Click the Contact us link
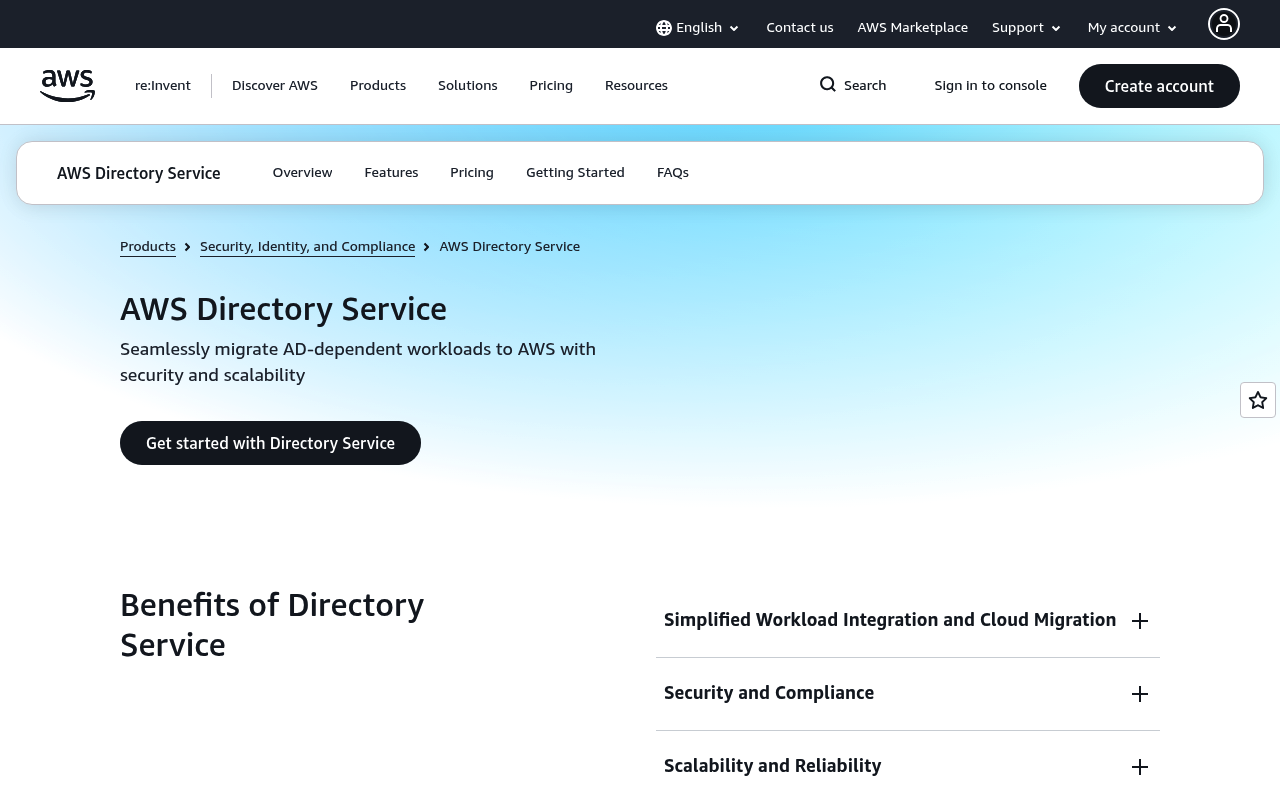 point(800,28)
